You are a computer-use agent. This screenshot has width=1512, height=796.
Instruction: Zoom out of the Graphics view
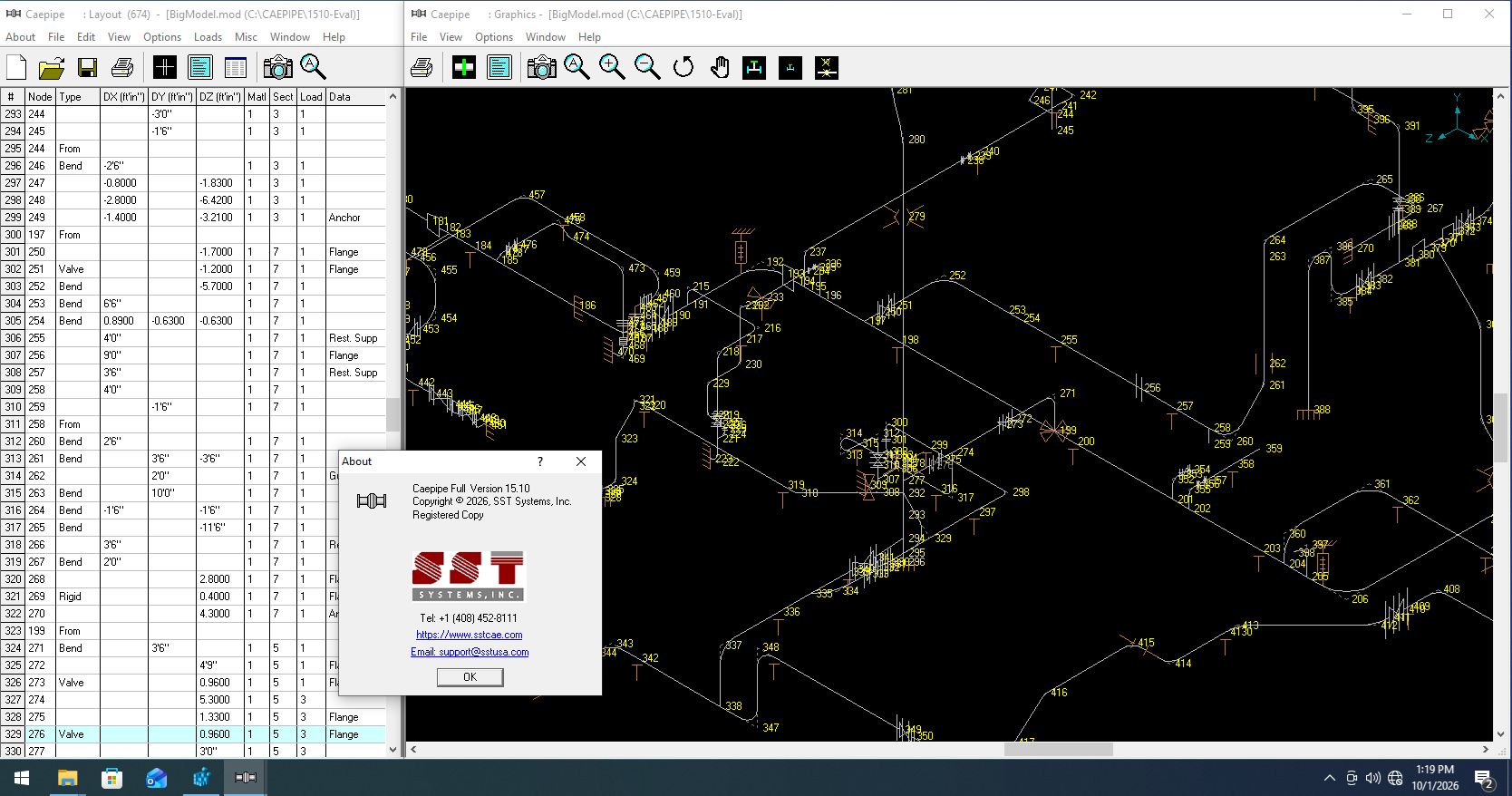tap(647, 67)
